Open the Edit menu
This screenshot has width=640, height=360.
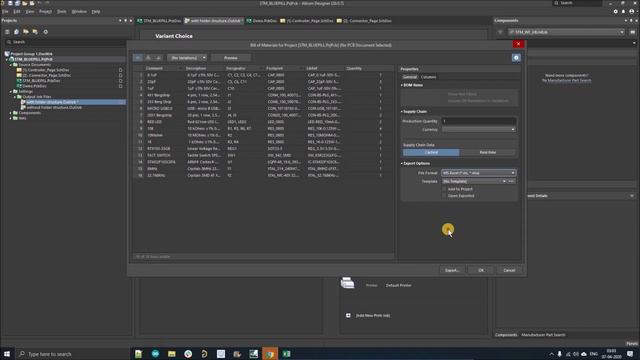pos(17,11)
